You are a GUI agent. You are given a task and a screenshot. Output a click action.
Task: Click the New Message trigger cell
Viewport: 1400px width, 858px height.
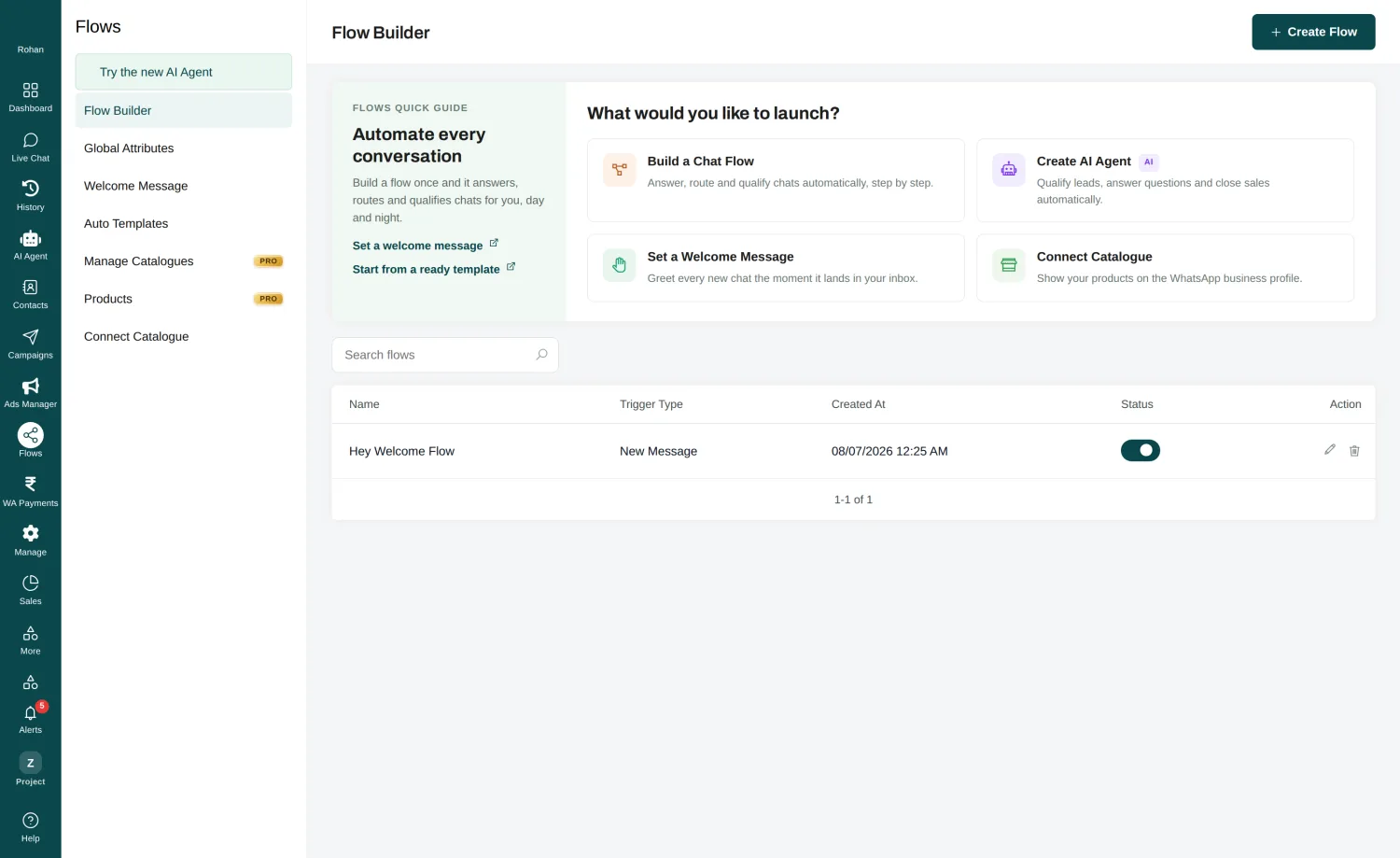click(658, 451)
